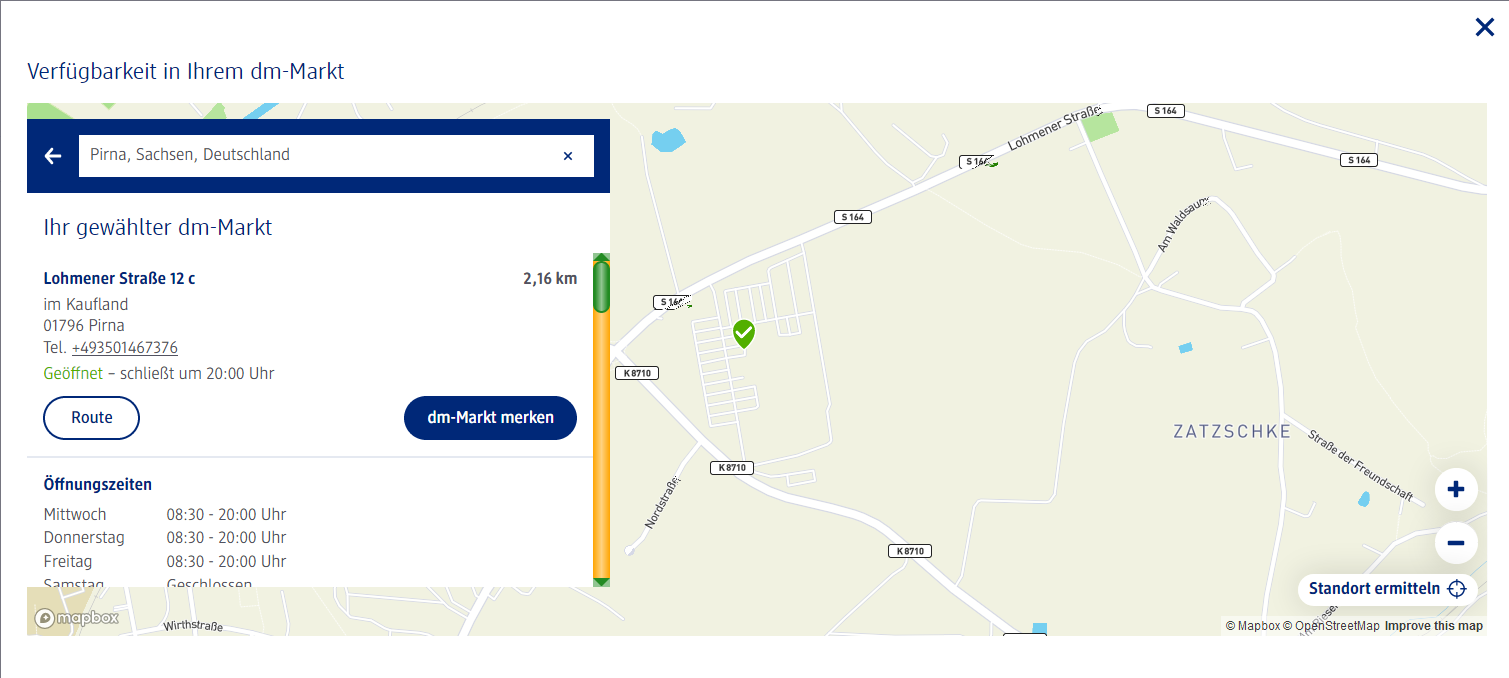Clear the Pirna location search text
This screenshot has width=1509, height=678.
568,156
